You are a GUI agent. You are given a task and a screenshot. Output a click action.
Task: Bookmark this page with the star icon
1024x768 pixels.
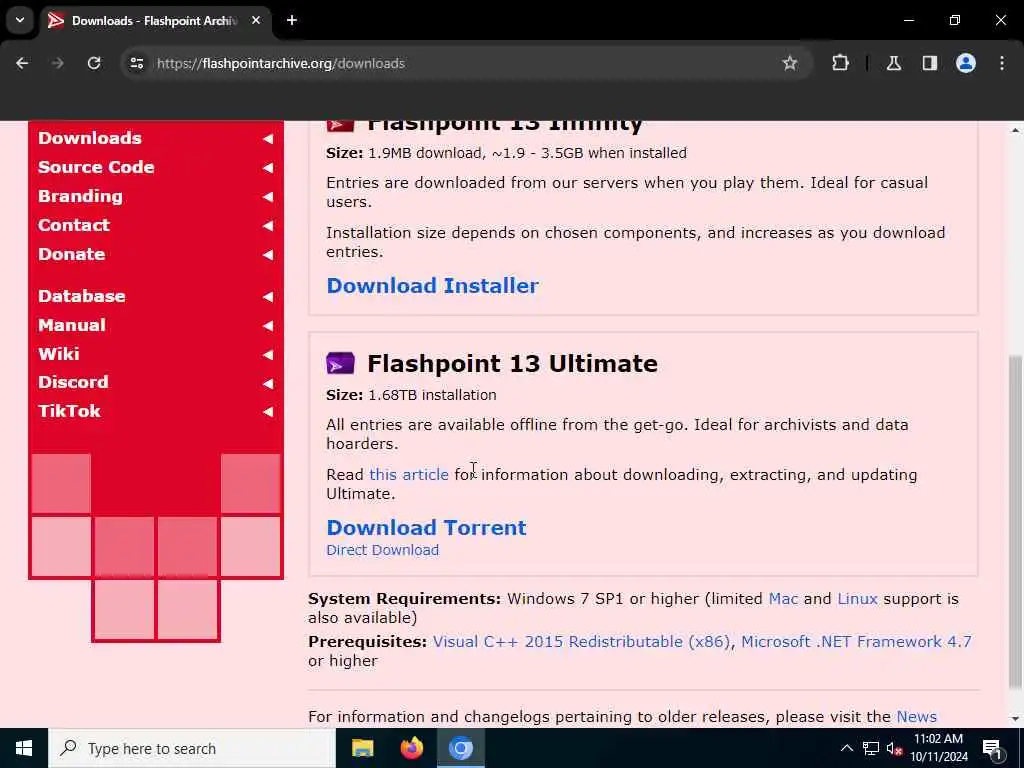tap(790, 63)
